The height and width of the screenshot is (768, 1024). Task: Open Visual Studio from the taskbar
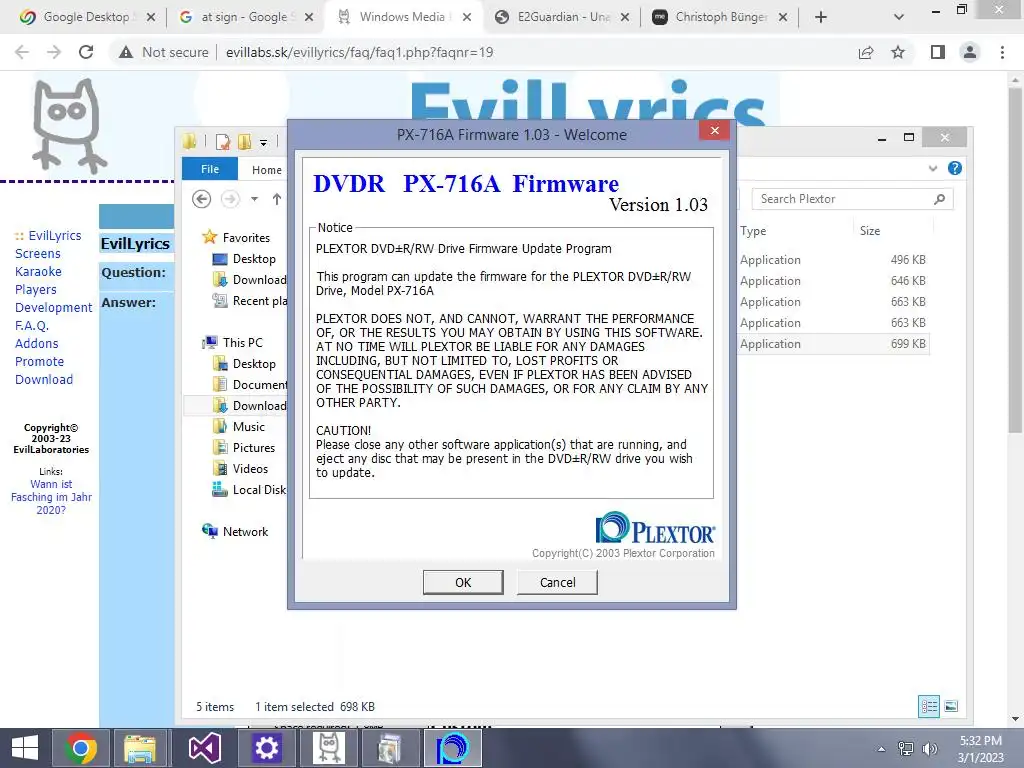[204, 748]
